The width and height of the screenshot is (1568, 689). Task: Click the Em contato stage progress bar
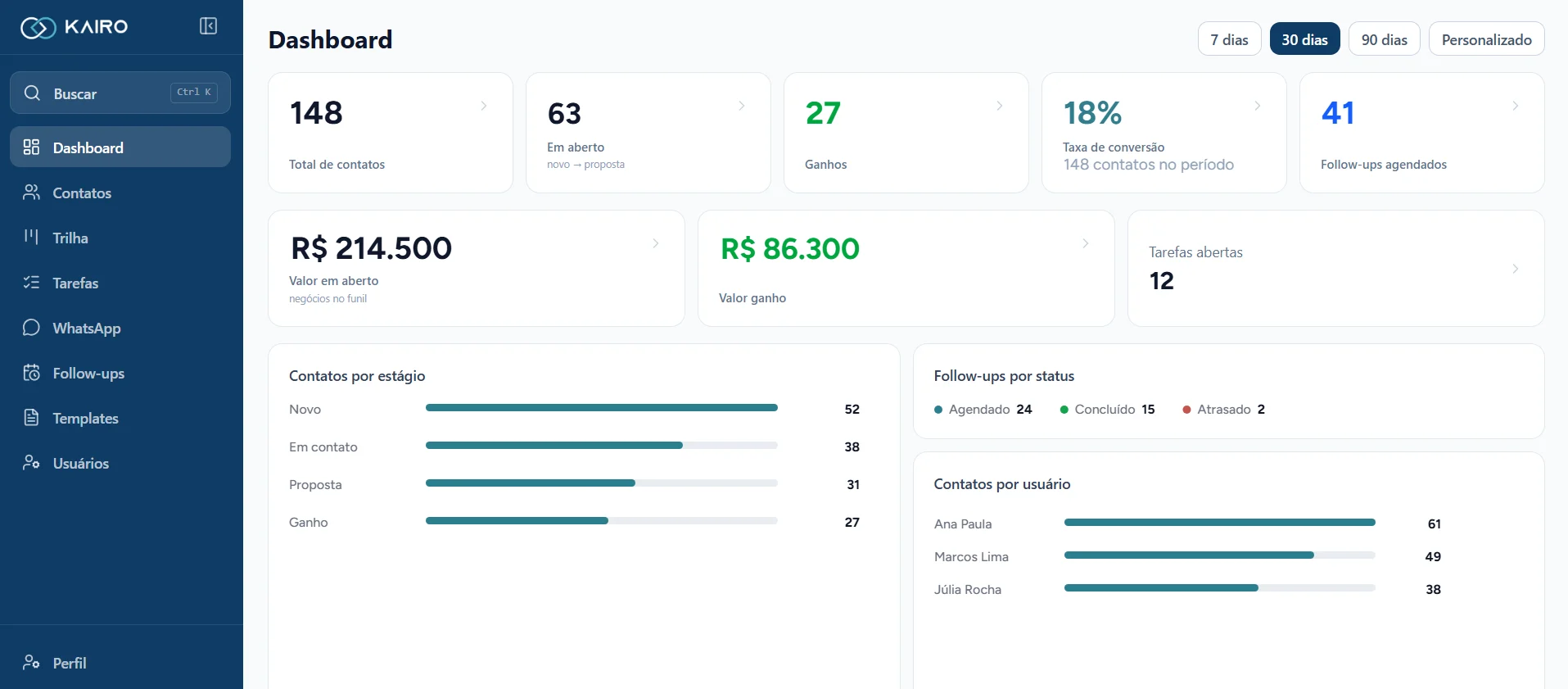602,445
